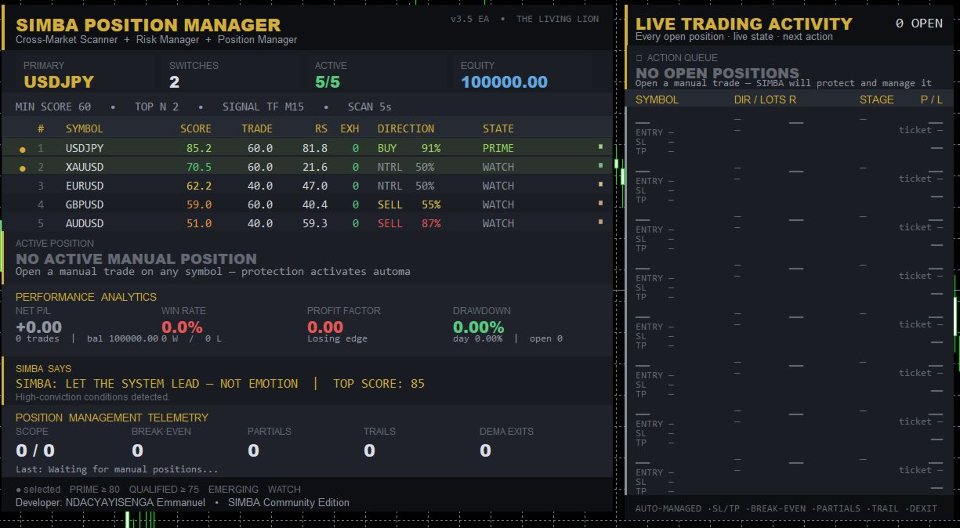This screenshot has height=528, width=960.
Task: Click the MIN SCORE 60 setting
Action: 53,107
